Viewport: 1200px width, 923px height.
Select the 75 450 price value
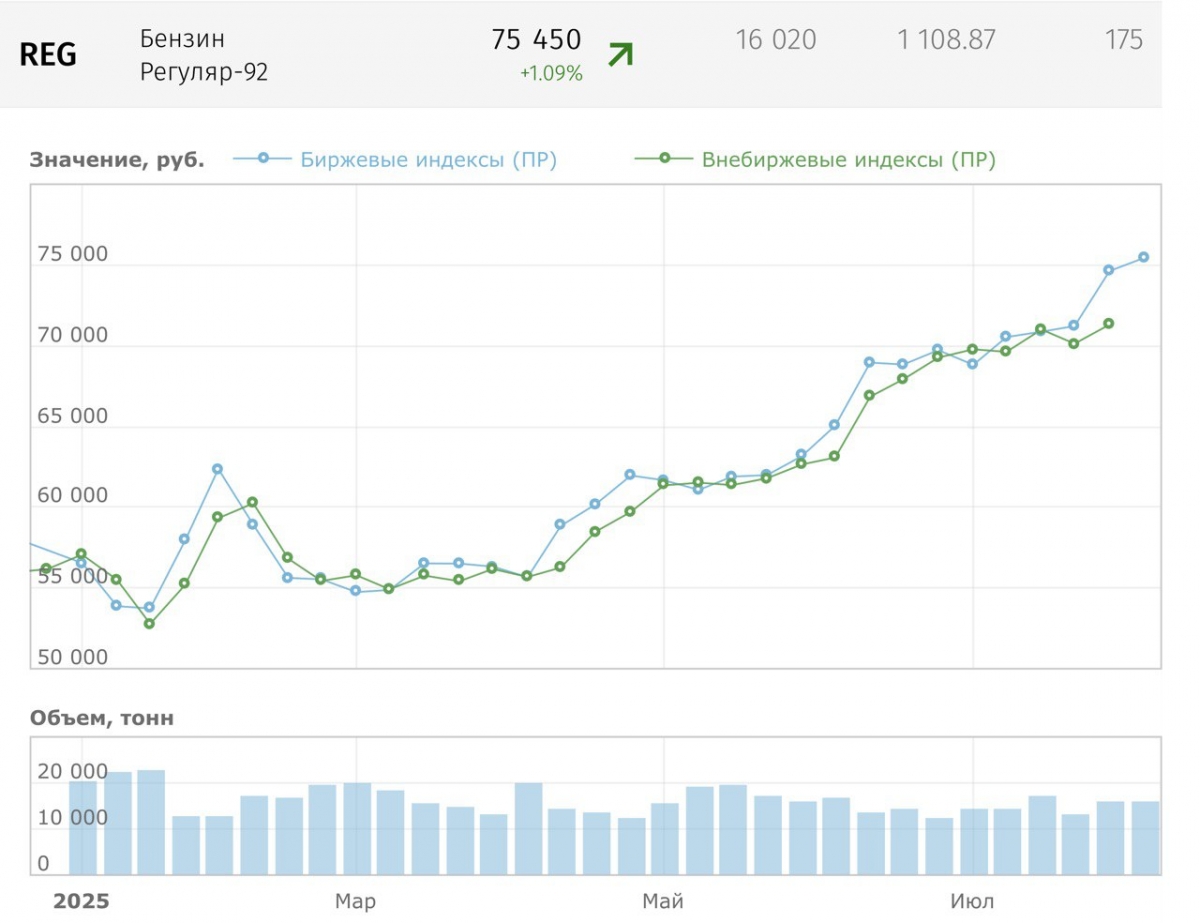pos(536,40)
